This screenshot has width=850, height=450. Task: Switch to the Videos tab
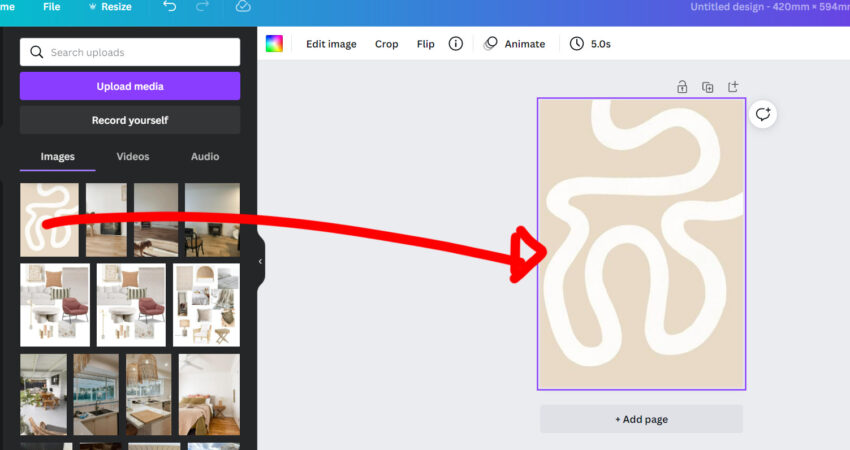133,157
